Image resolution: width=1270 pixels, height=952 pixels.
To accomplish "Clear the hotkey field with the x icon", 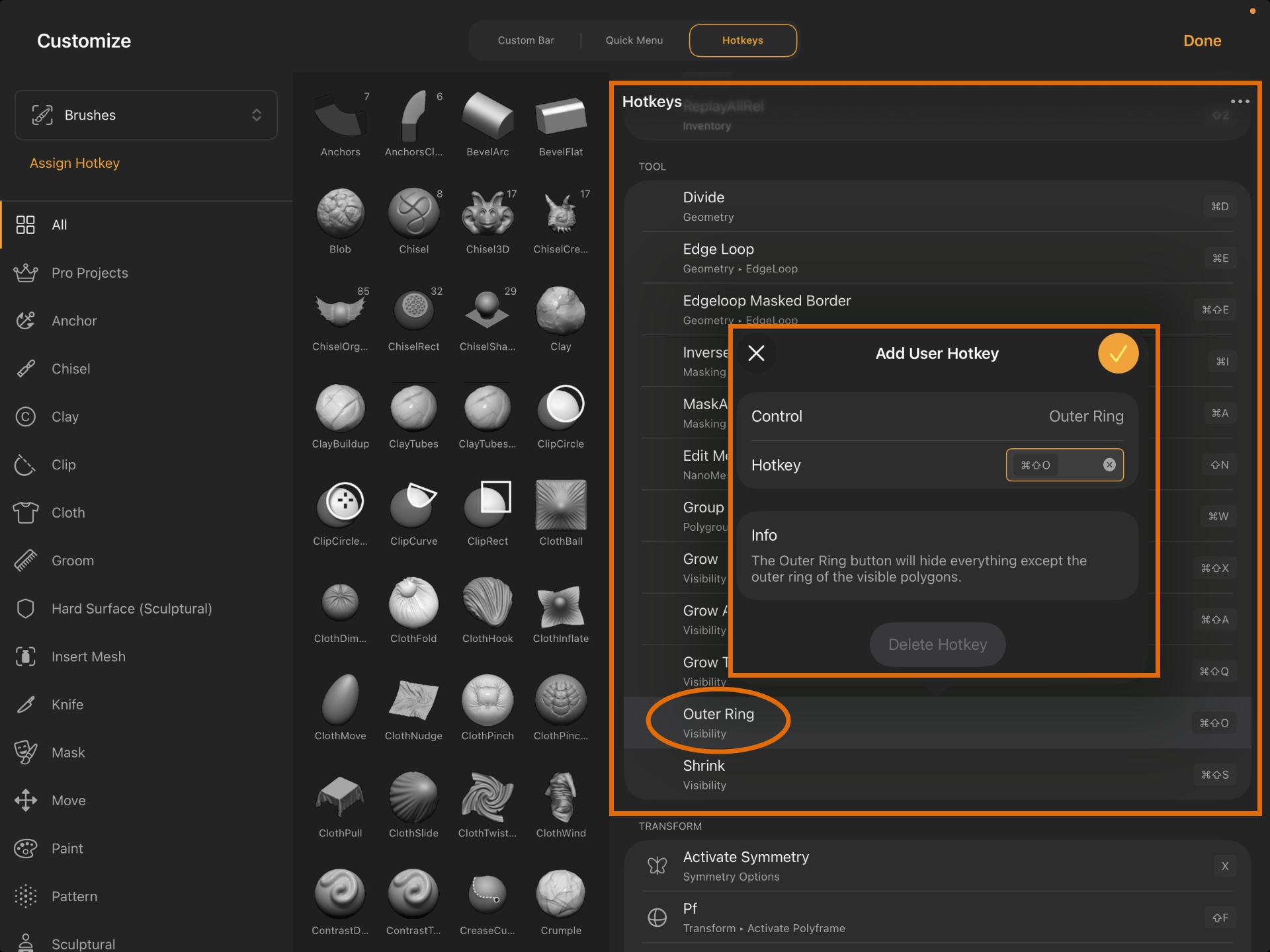I will (x=1109, y=465).
